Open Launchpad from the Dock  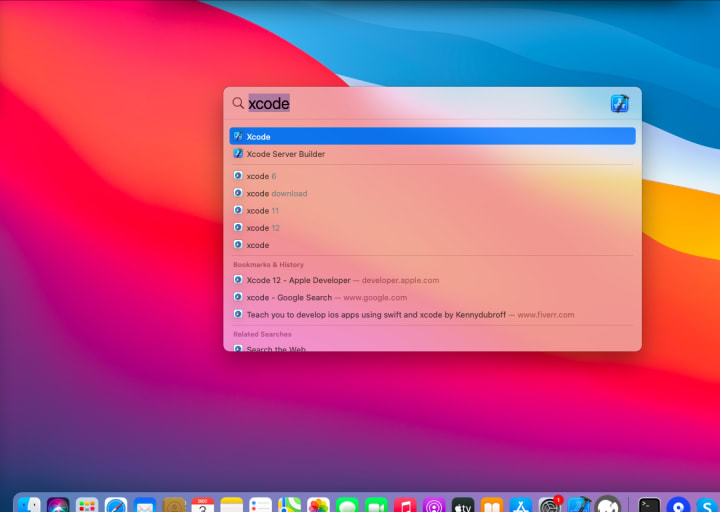87,505
